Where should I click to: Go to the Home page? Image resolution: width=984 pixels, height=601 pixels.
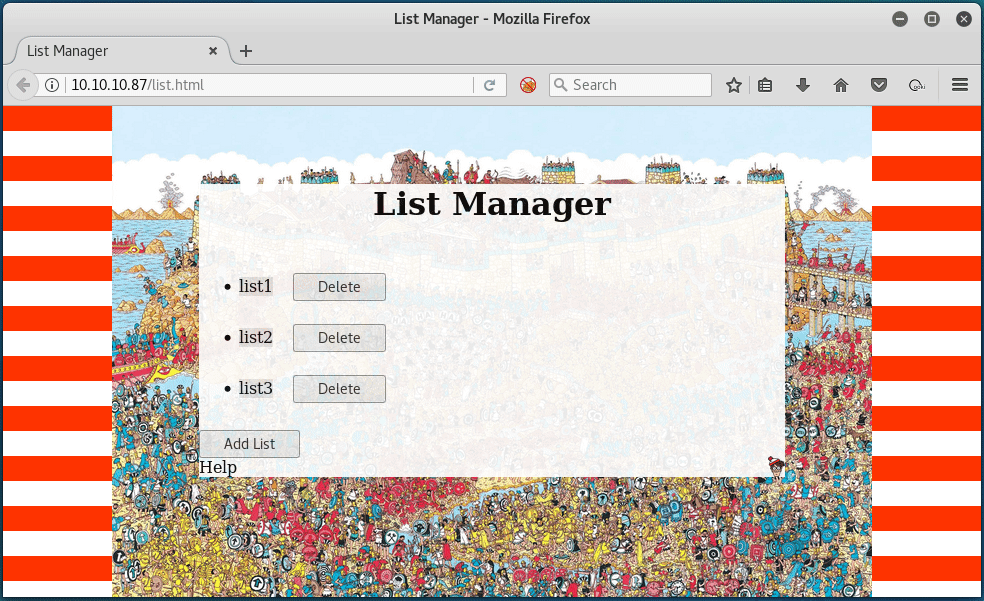841,85
